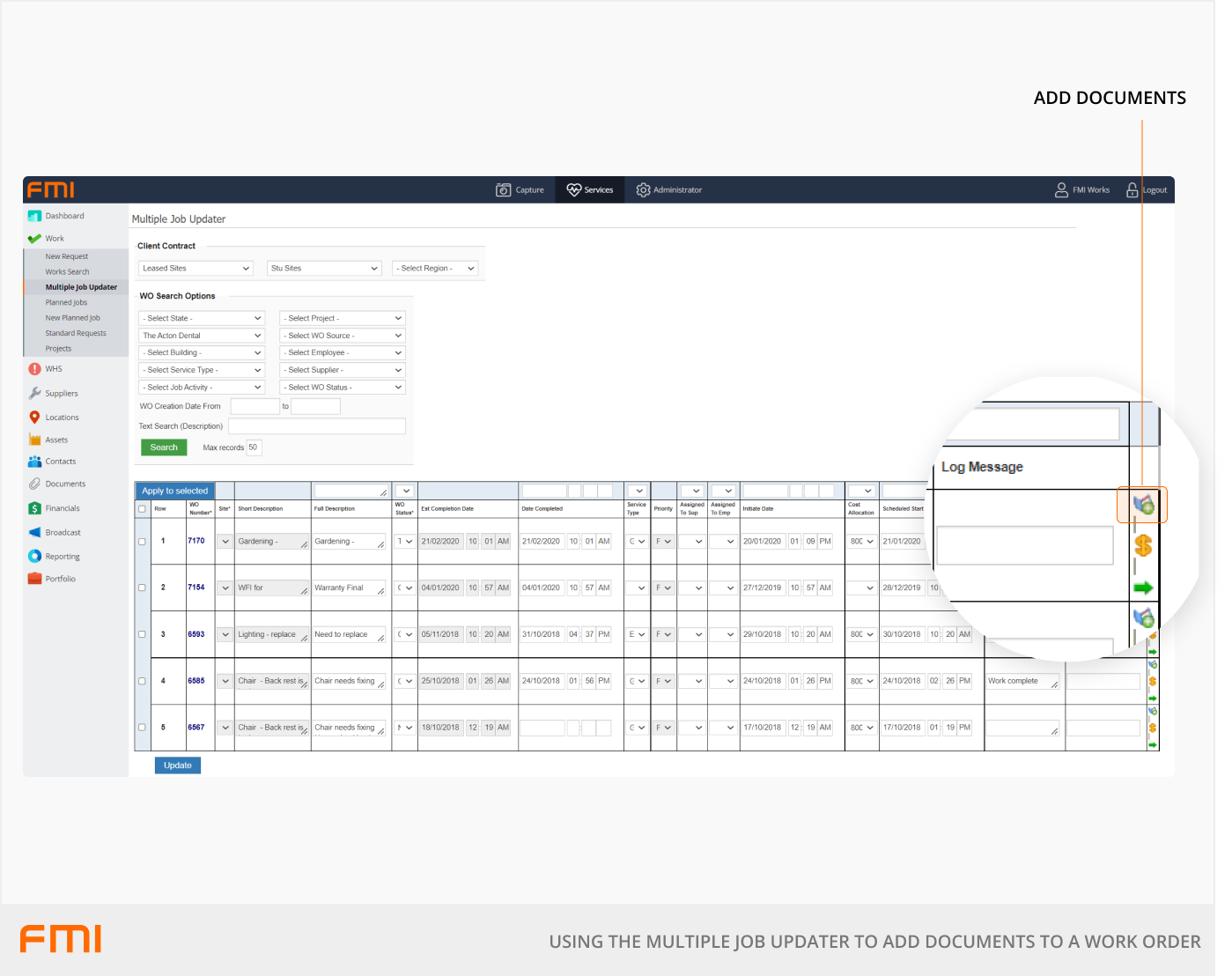This screenshot has height=976, width=1232.
Task: Tick the checkbox for row 1
Action: coord(142,542)
